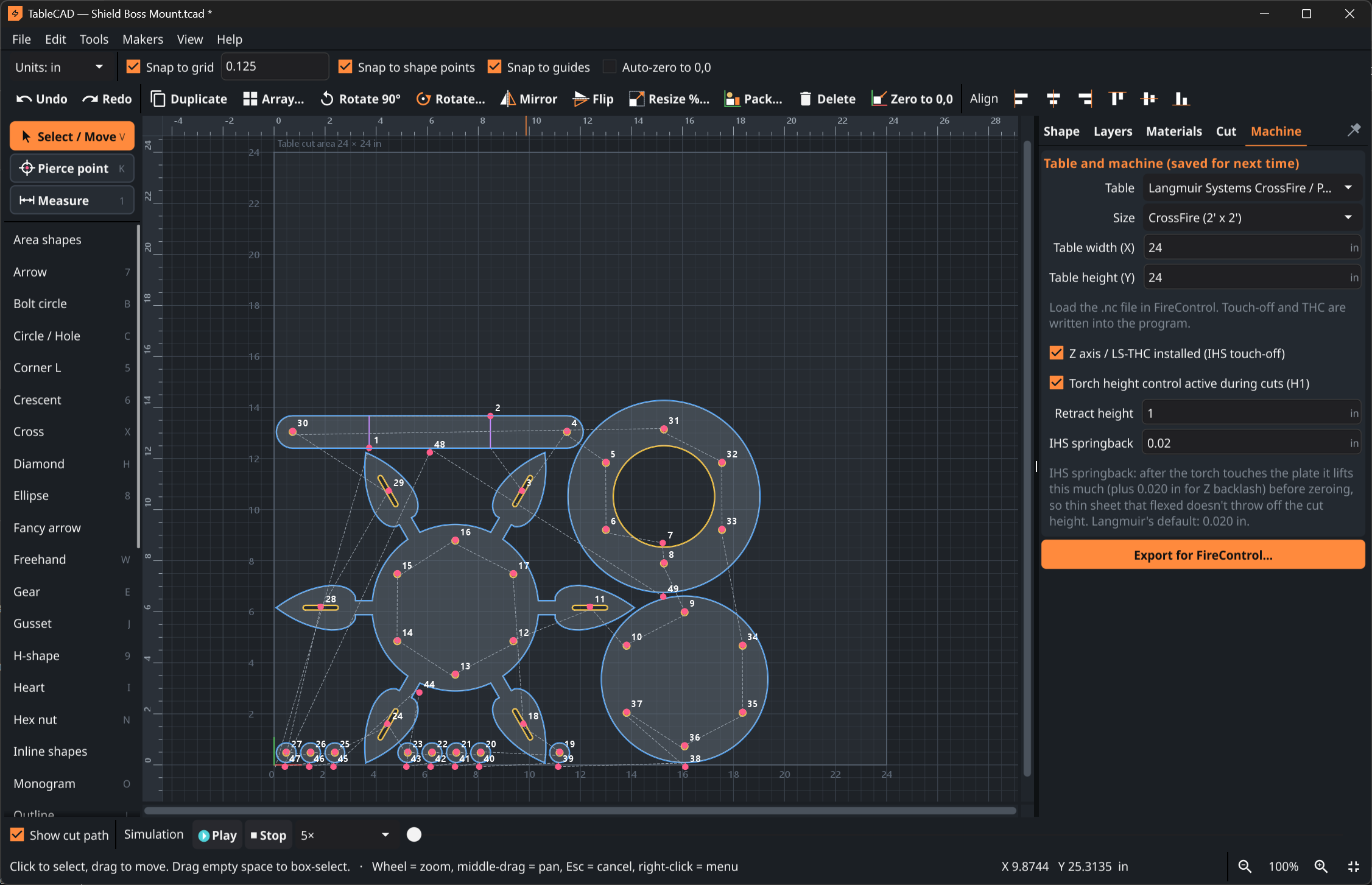The image size is (1372, 885).
Task: Align shapes to right edges
Action: coord(1085,99)
